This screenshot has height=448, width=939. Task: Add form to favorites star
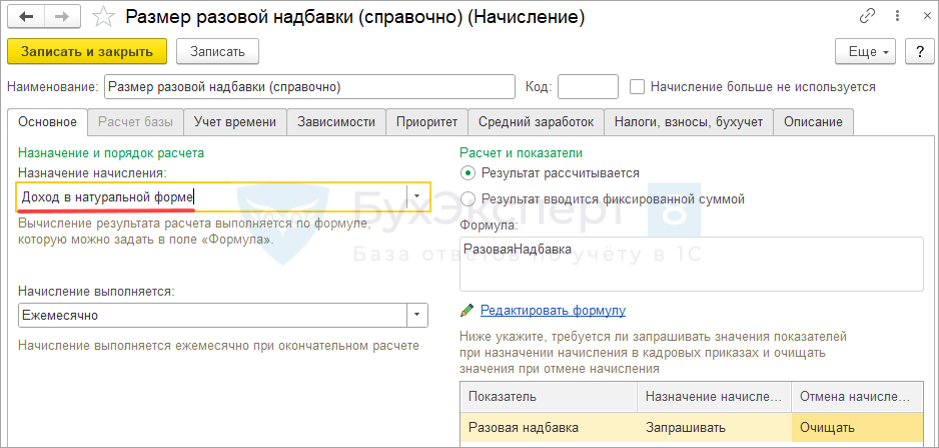tap(102, 17)
